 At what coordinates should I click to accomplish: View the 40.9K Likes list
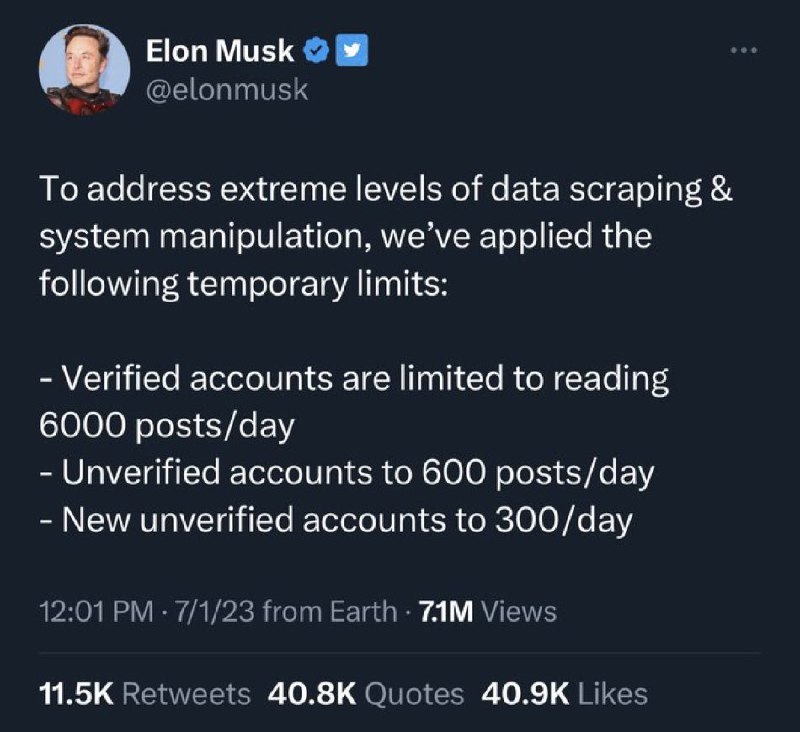tap(564, 693)
